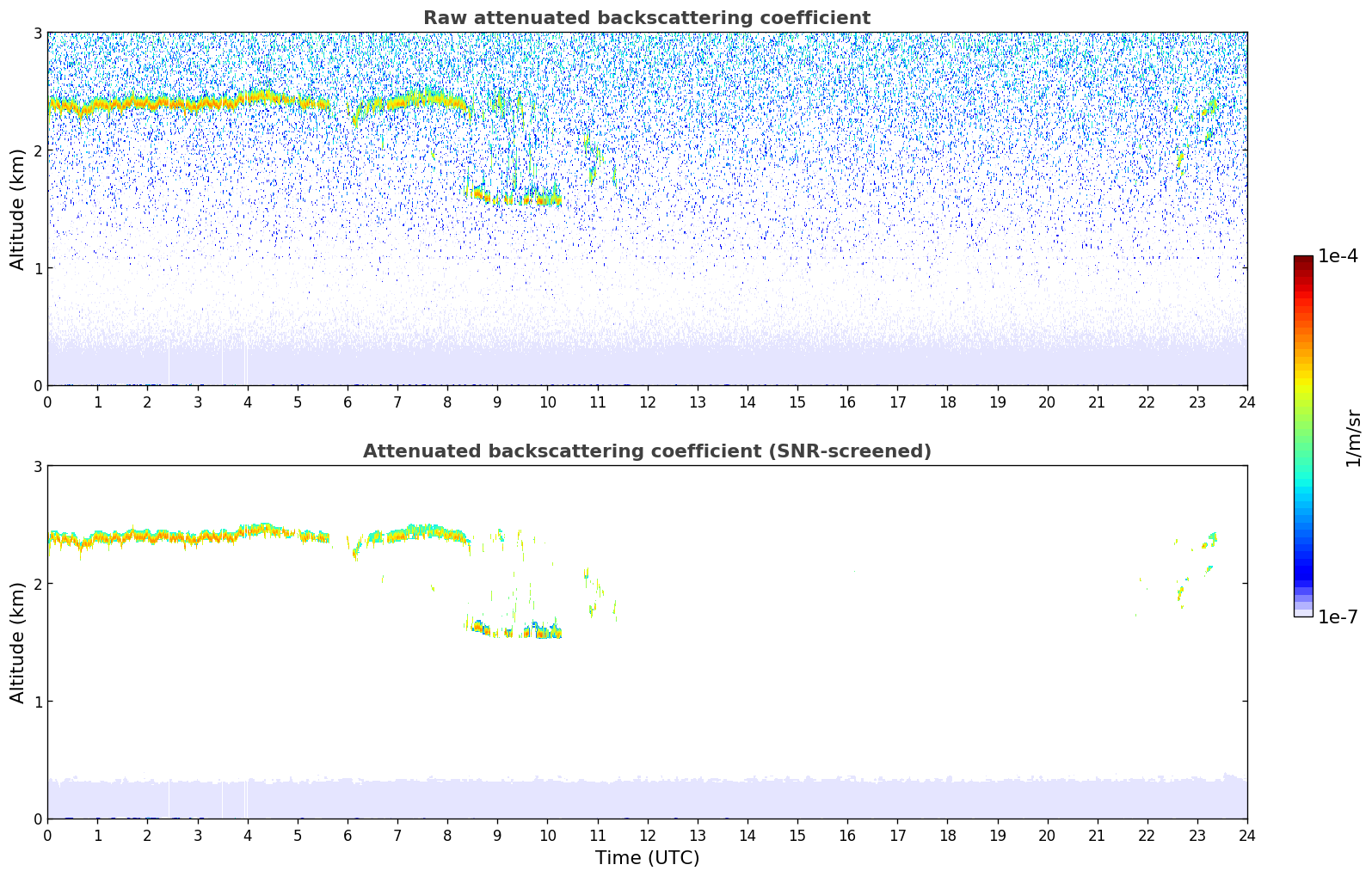The height and width of the screenshot is (877, 1372).
Task: Click hour 24 tick on the bottom time axis
Action: coord(1246,835)
